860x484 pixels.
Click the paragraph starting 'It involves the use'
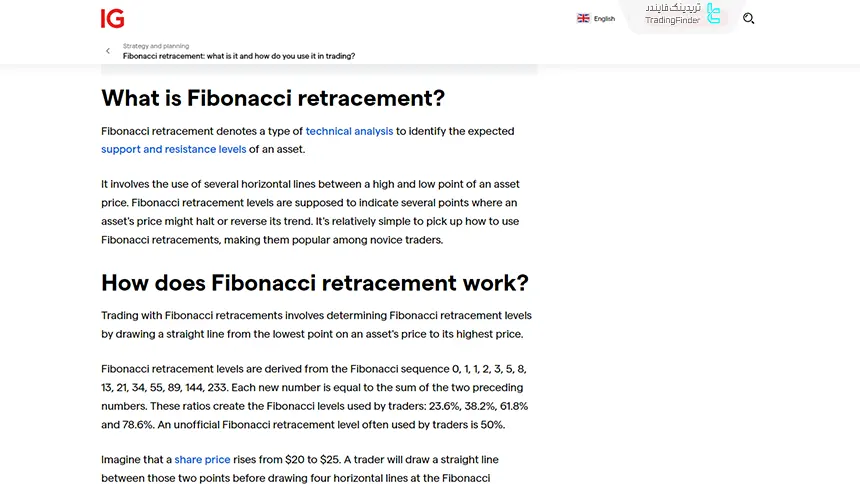coord(310,212)
